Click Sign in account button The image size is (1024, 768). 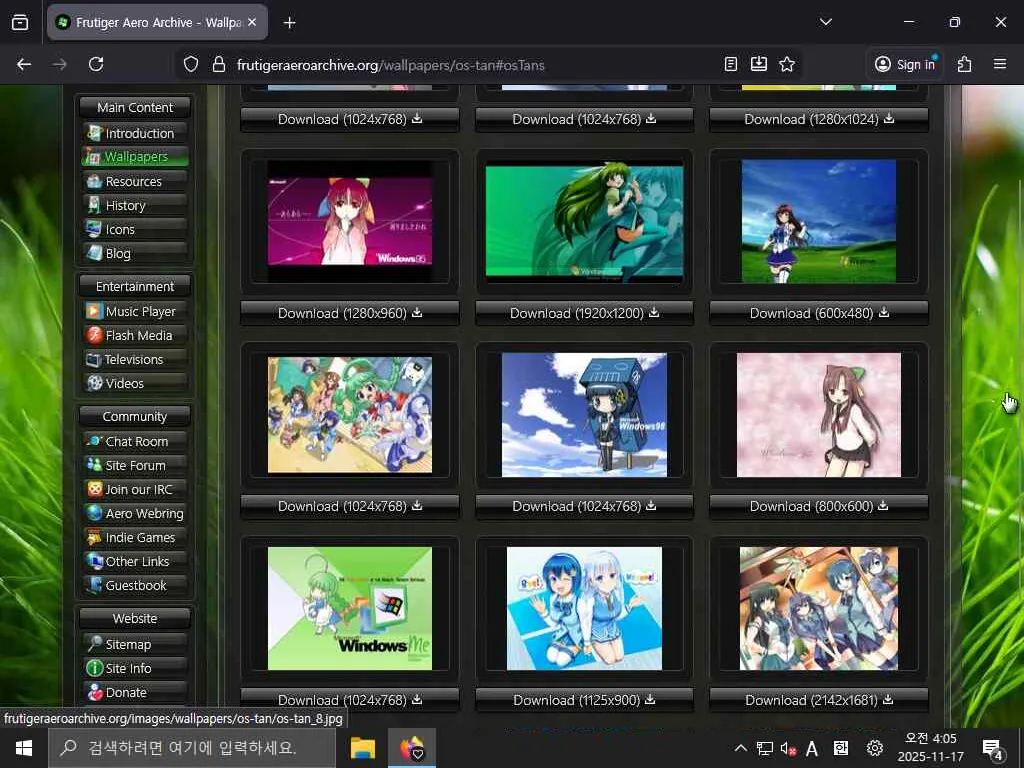(904, 64)
